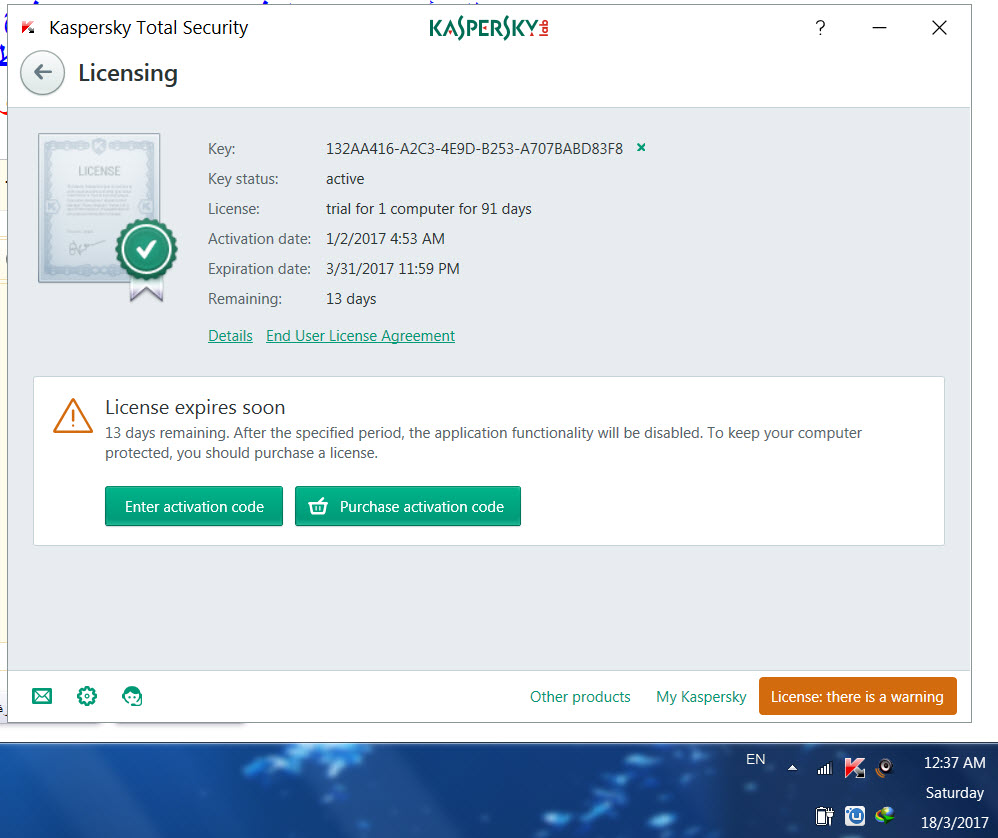Screen dimensions: 998x838
Task: Open End User License Agreement link
Action: pyautogui.click(x=360, y=336)
